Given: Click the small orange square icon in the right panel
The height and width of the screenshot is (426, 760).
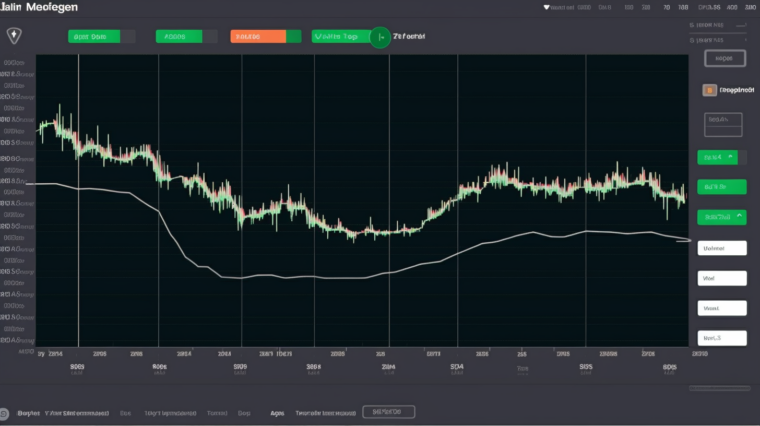Looking at the screenshot, I should 706,90.
